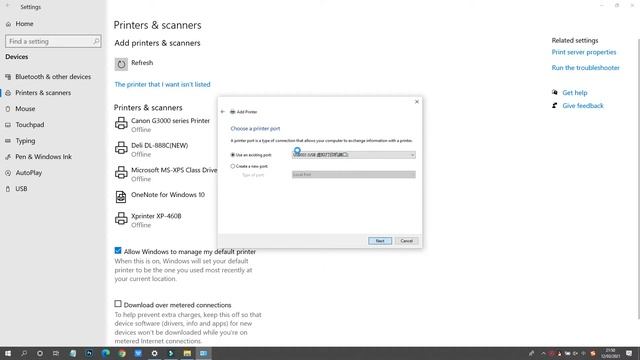Launch Google Chrome from the taskbar
Image resolution: width=640 pixels, height=360 pixels.
tap(122, 353)
